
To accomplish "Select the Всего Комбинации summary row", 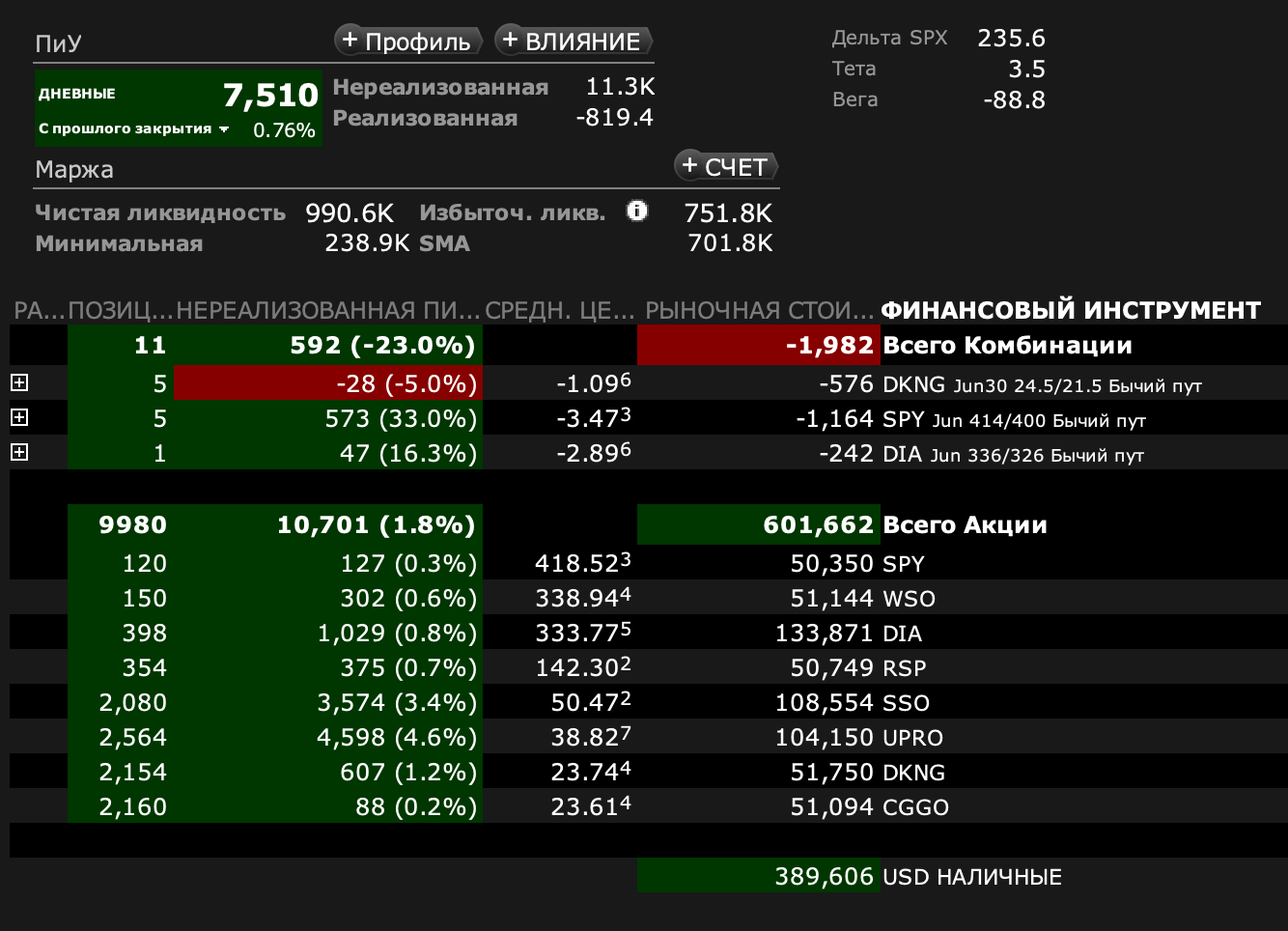I will click(x=648, y=345).
